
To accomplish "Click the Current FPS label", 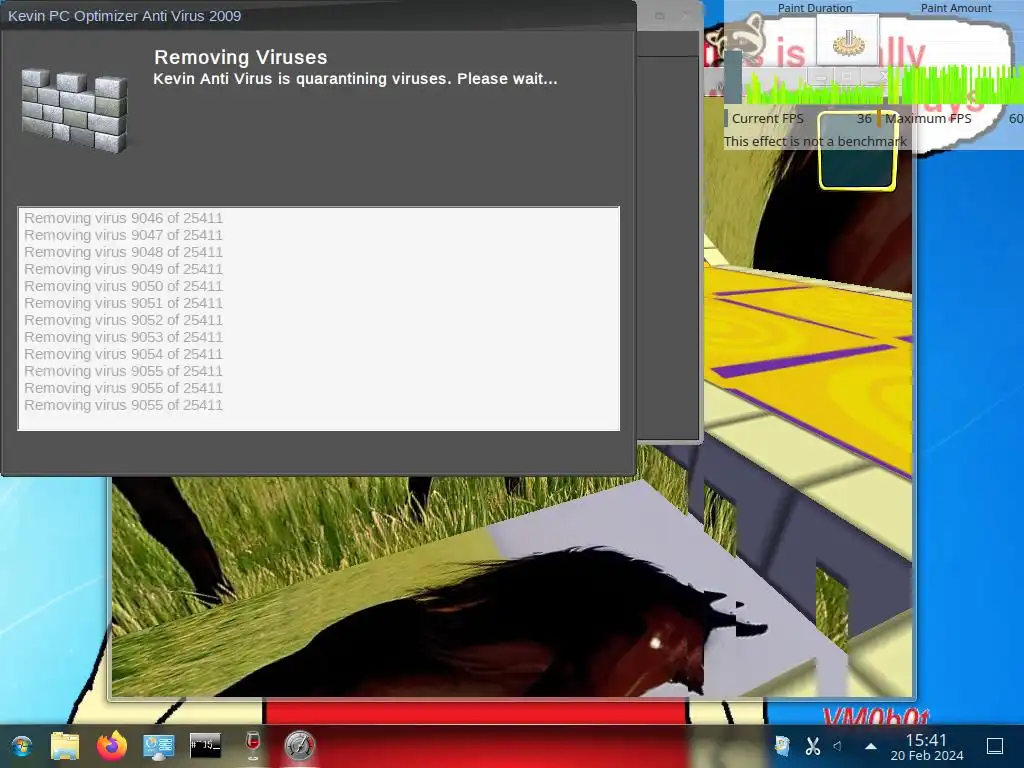I will pos(767,119).
